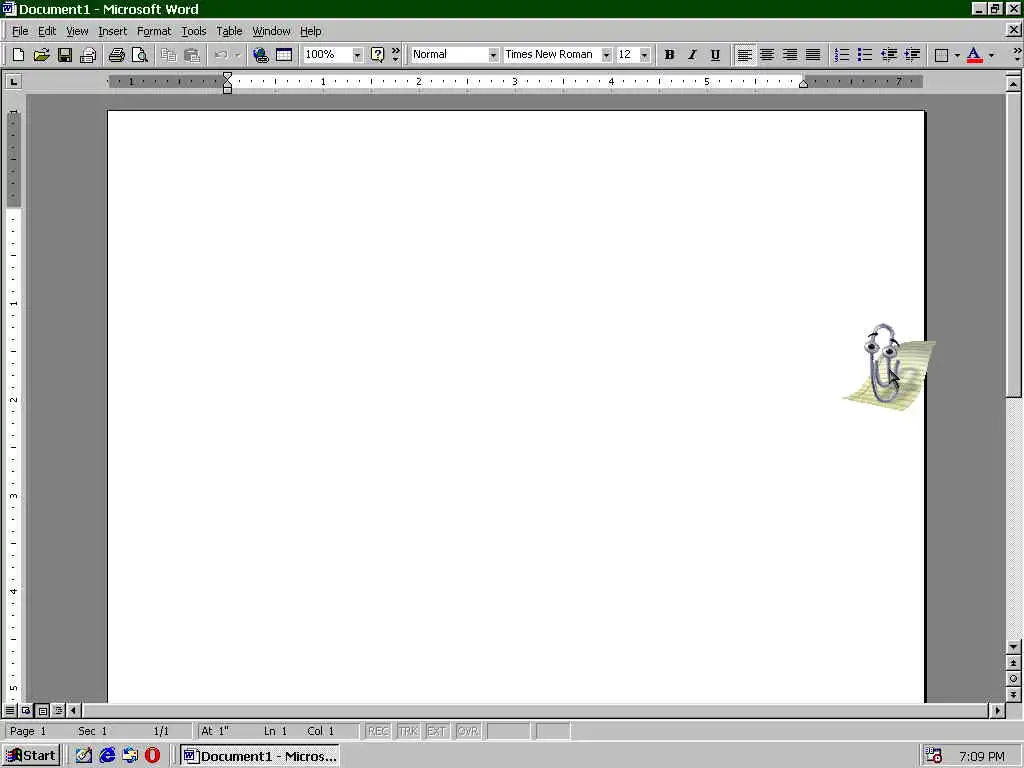Viewport: 1024px width, 768px height.
Task: Show more Formatting toolbar buttons chevron
Action: [1016, 55]
